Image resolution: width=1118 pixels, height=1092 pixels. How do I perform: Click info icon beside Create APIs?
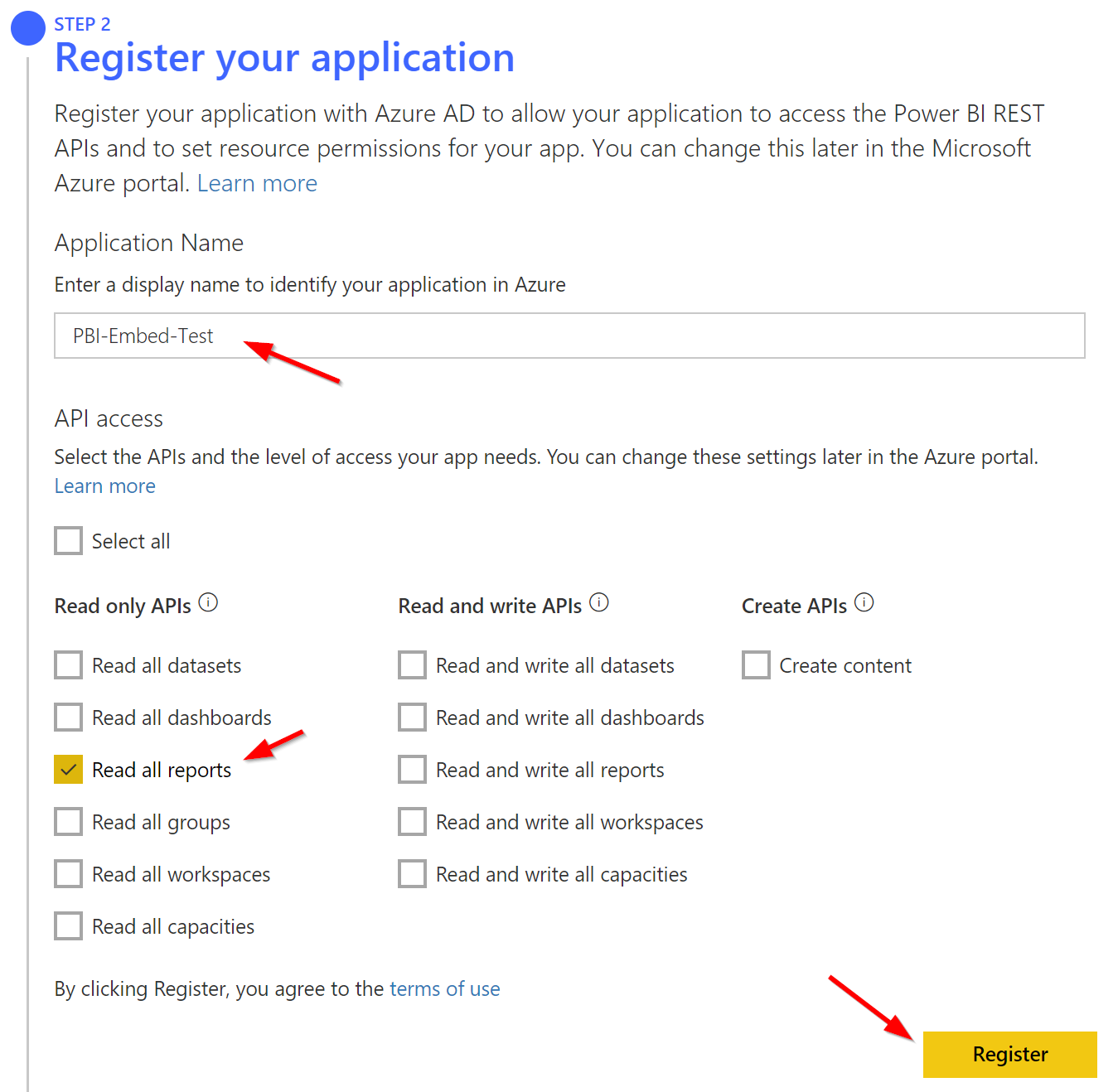click(864, 603)
